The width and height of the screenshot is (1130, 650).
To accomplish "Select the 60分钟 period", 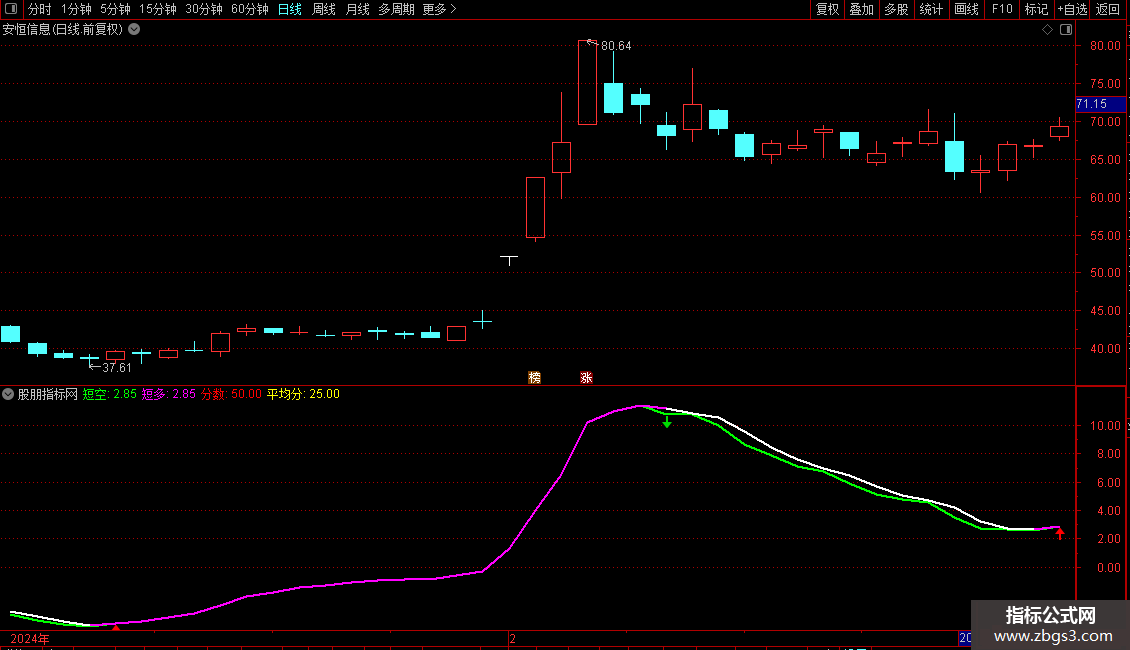I will click(x=249, y=9).
